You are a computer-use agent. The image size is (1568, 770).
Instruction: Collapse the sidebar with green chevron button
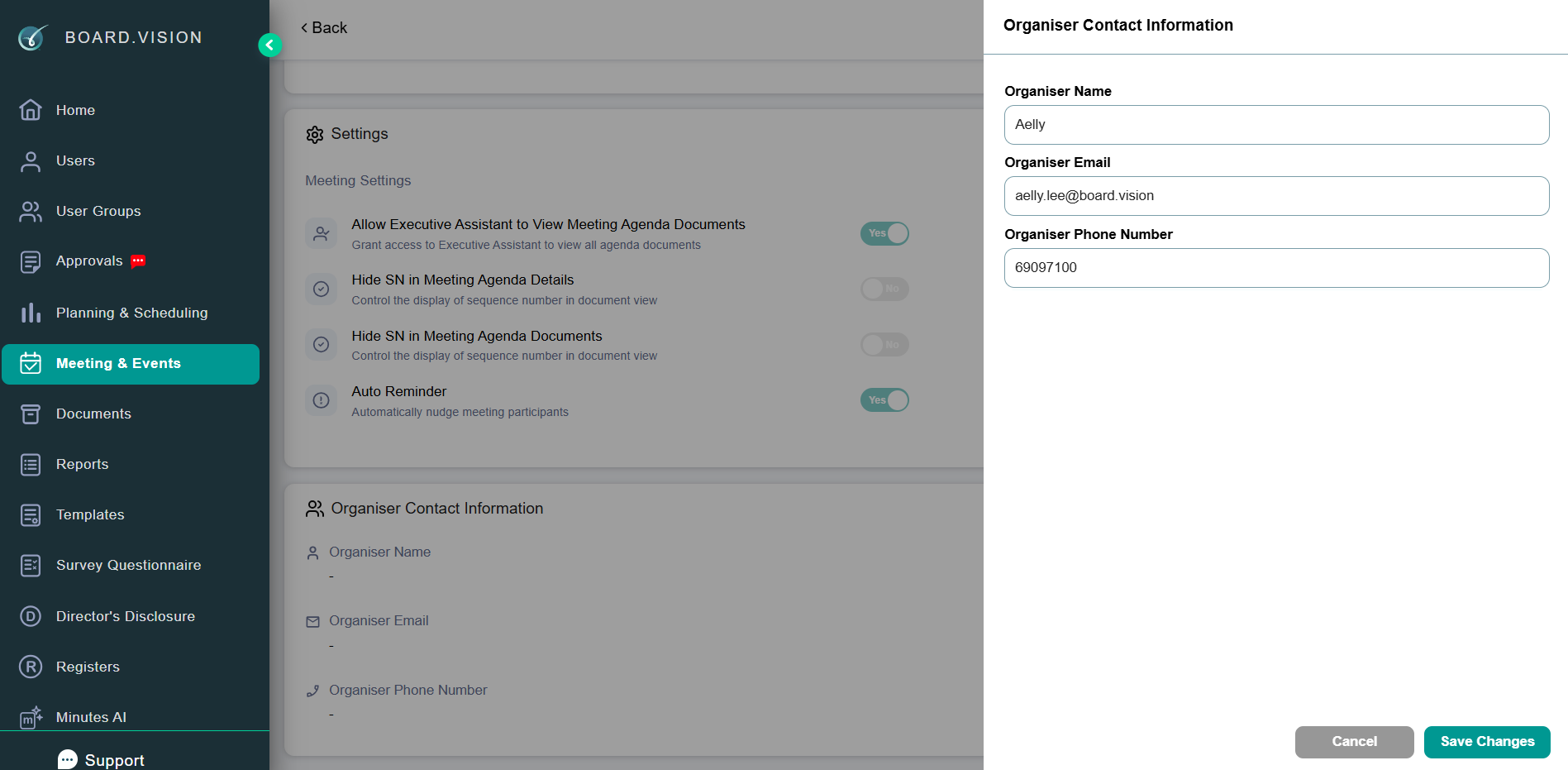coord(269,45)
